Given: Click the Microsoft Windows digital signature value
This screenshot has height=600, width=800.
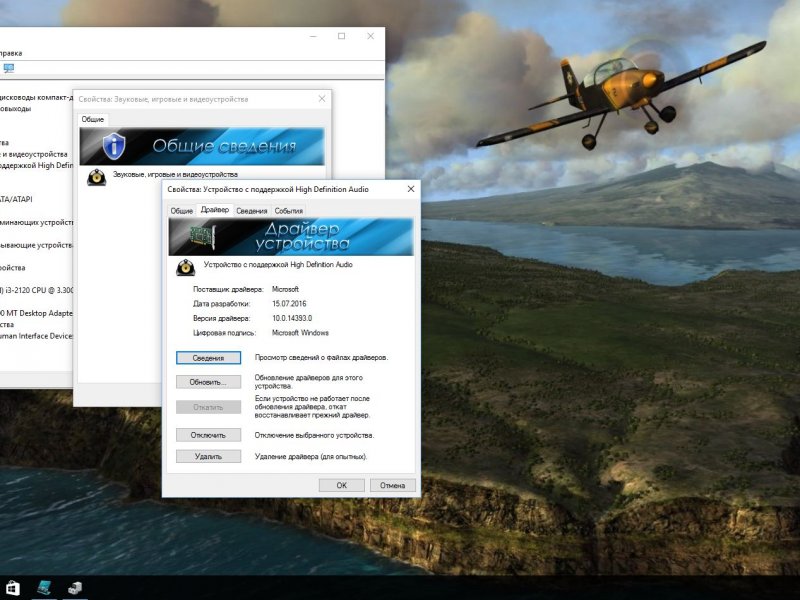Looking at the screenshot, I should click(300, 333).
